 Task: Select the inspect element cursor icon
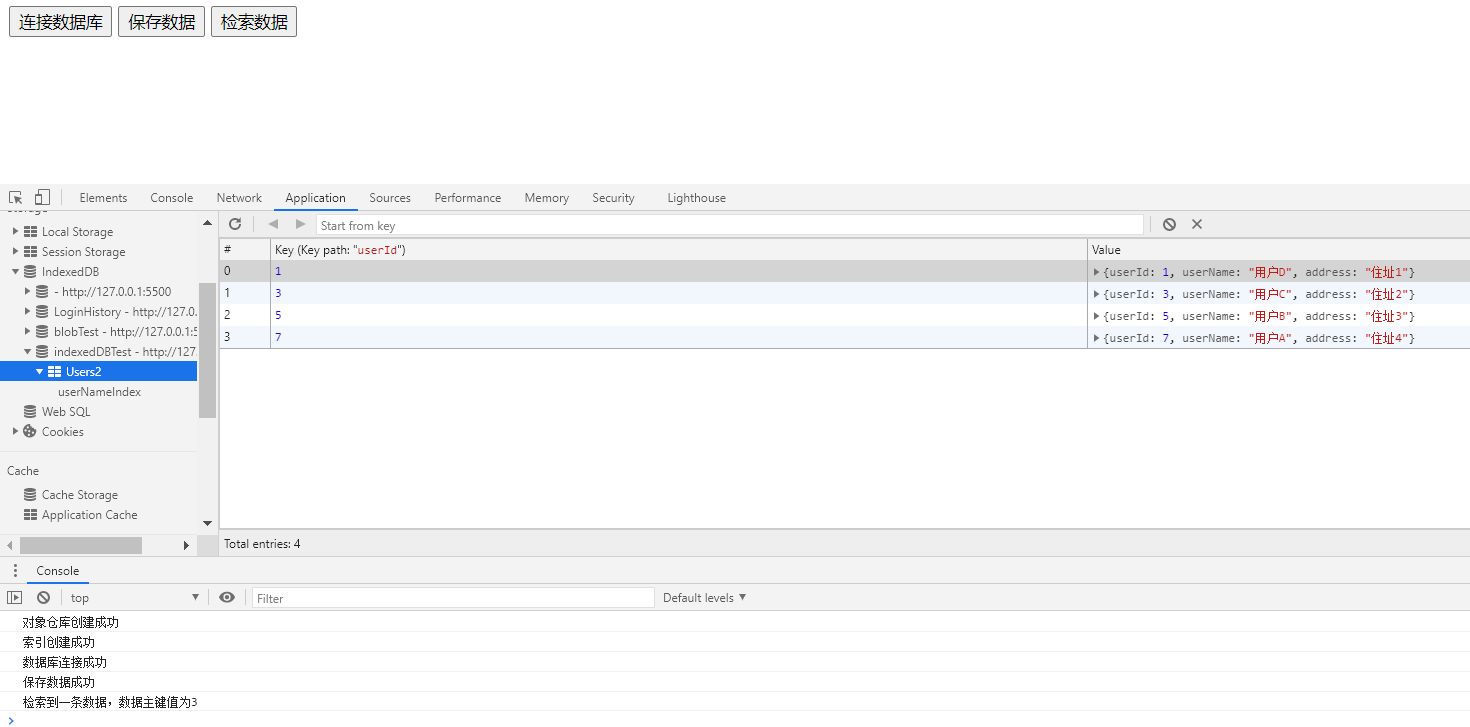16,198
